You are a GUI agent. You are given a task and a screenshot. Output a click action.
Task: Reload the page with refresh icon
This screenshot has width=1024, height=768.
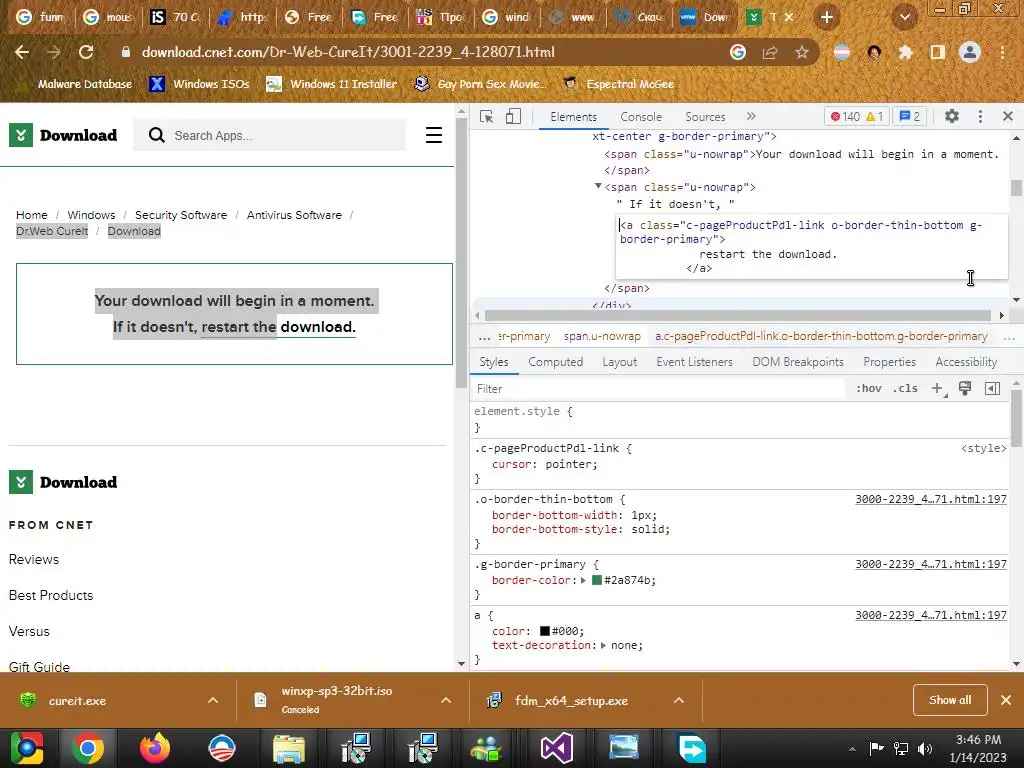click(86, 52)
